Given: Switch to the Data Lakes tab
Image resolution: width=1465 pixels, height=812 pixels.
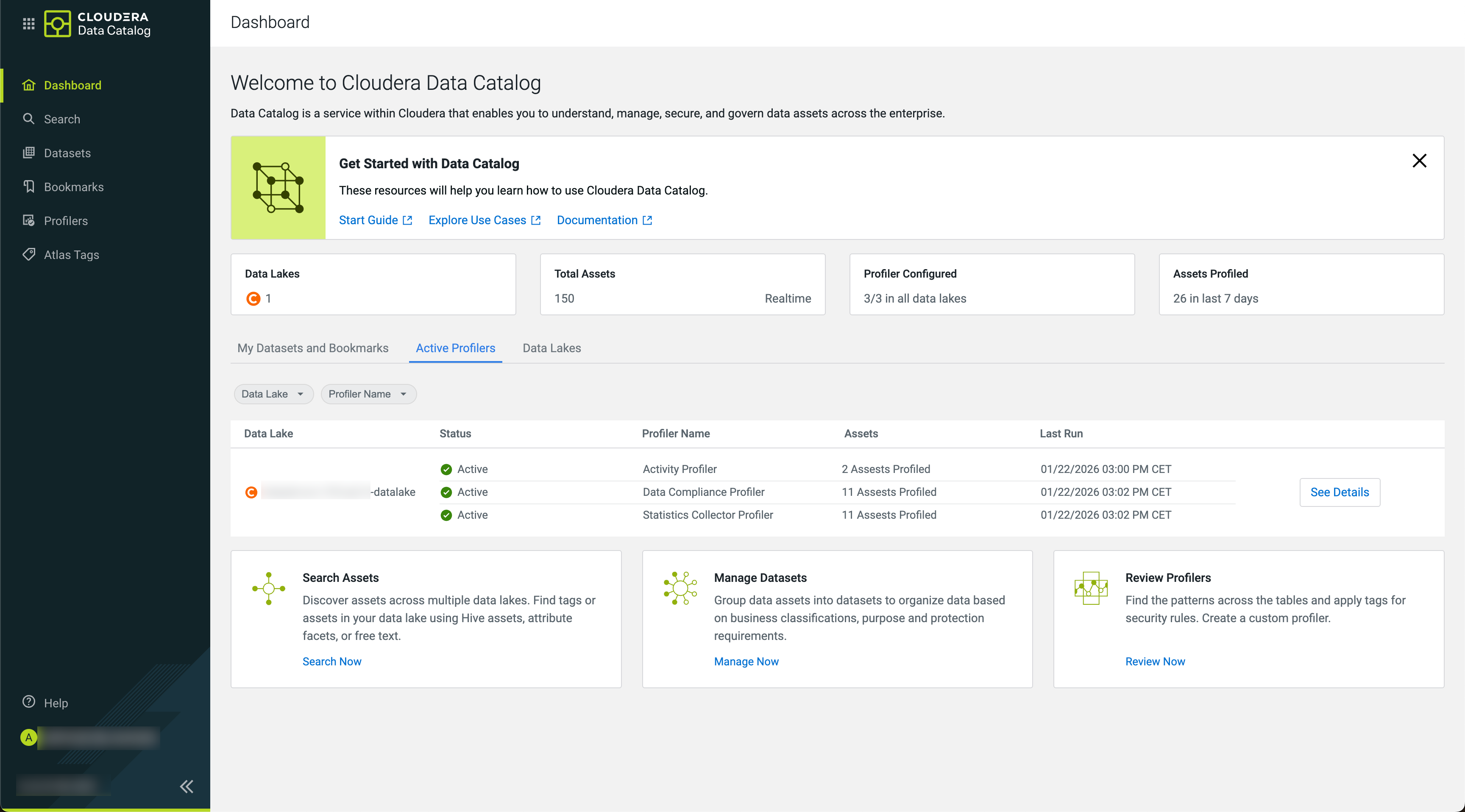Looking at the screenshot, I should click(551, 348).
